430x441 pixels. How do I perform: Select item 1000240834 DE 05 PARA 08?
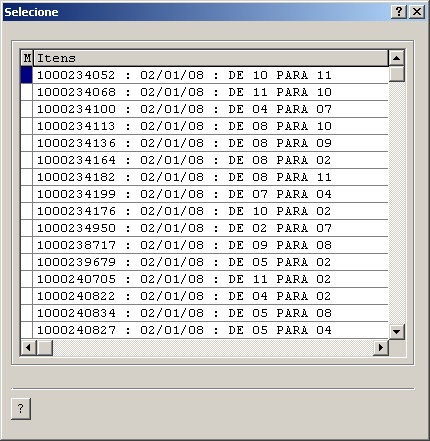[x=211, y=313]
